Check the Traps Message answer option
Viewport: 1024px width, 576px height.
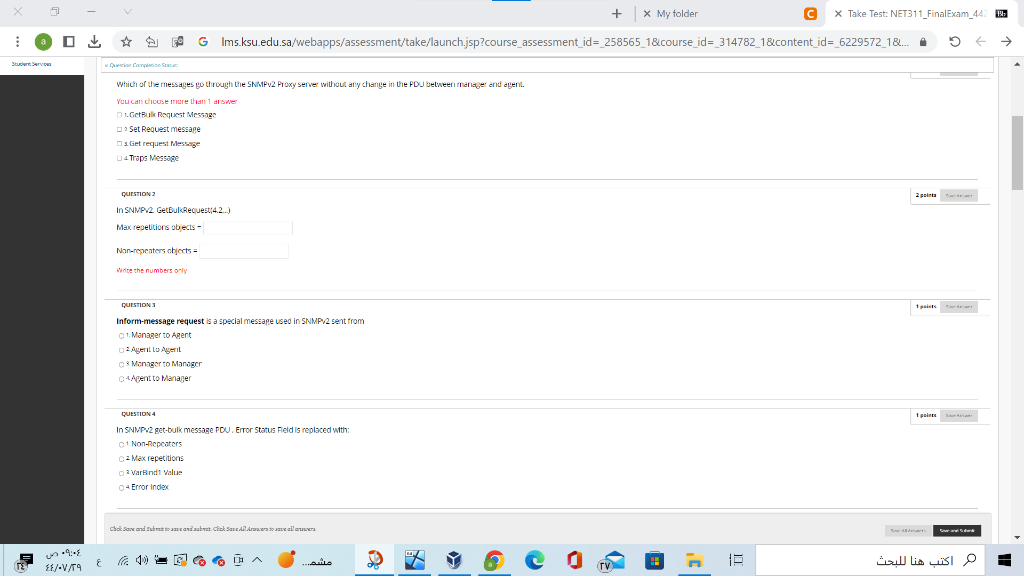click(118, 157)
